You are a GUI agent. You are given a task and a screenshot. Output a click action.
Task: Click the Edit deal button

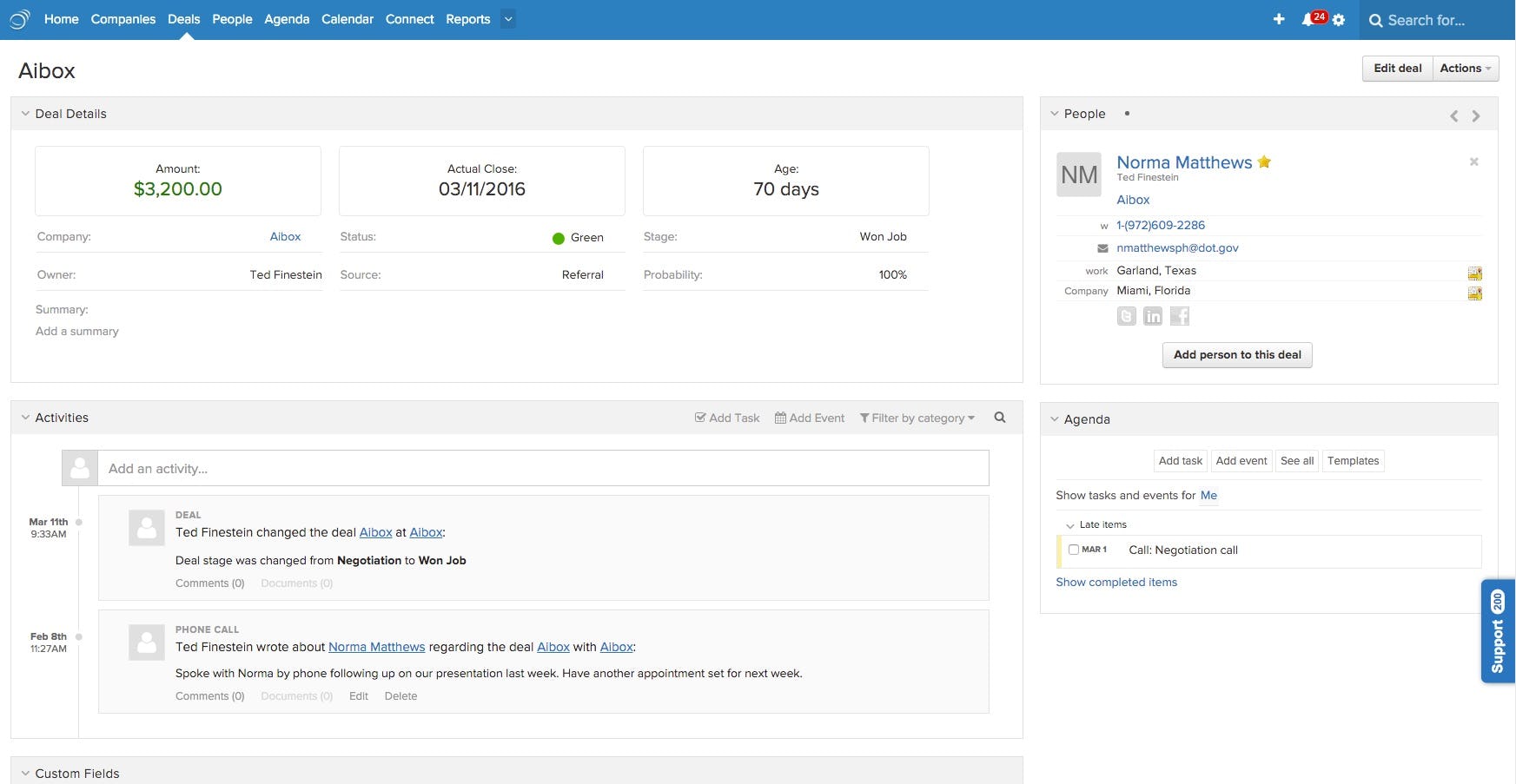click(x=1397, y=69)
